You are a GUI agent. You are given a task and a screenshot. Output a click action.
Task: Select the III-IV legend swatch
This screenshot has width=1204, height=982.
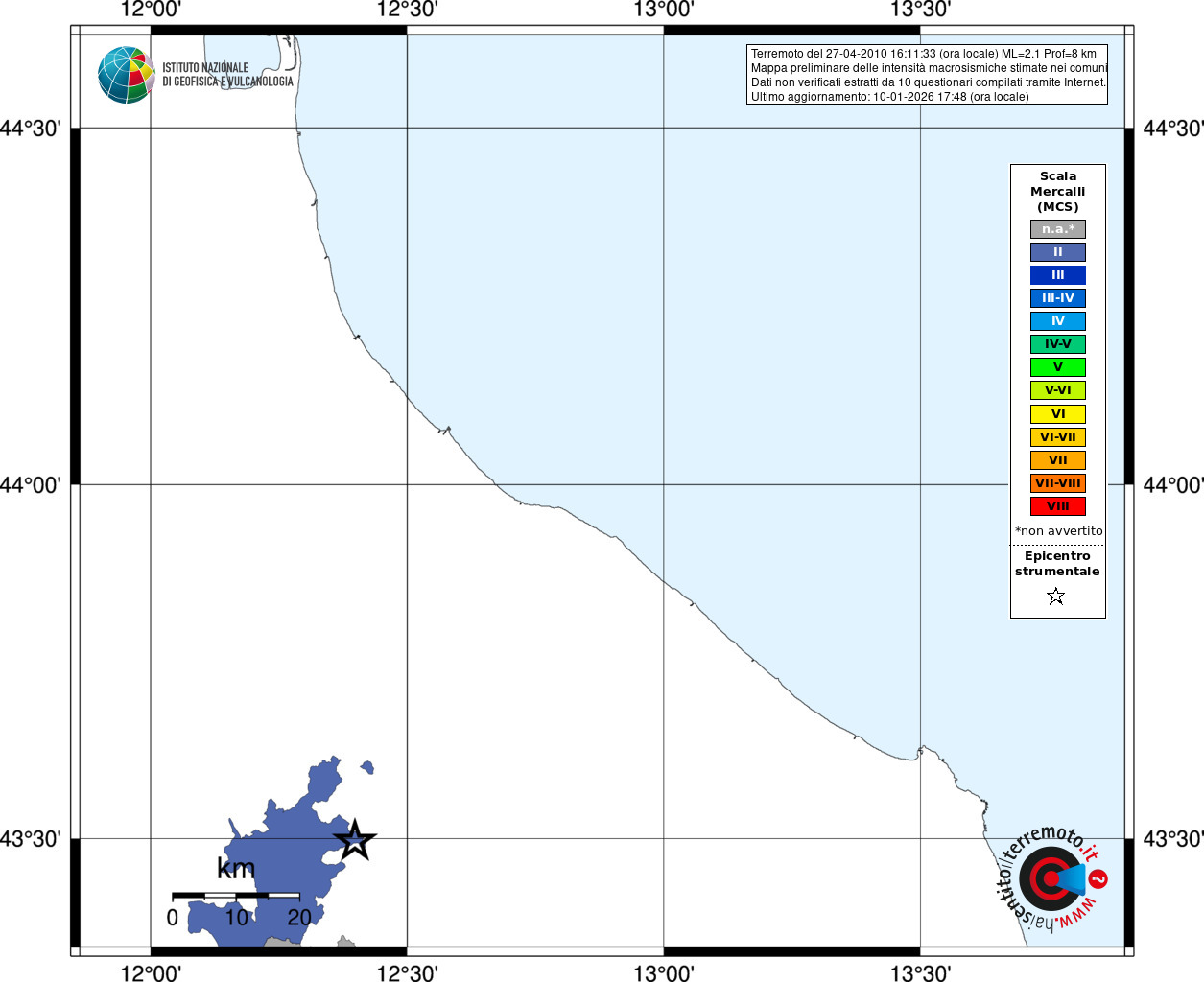(1057, 298)
